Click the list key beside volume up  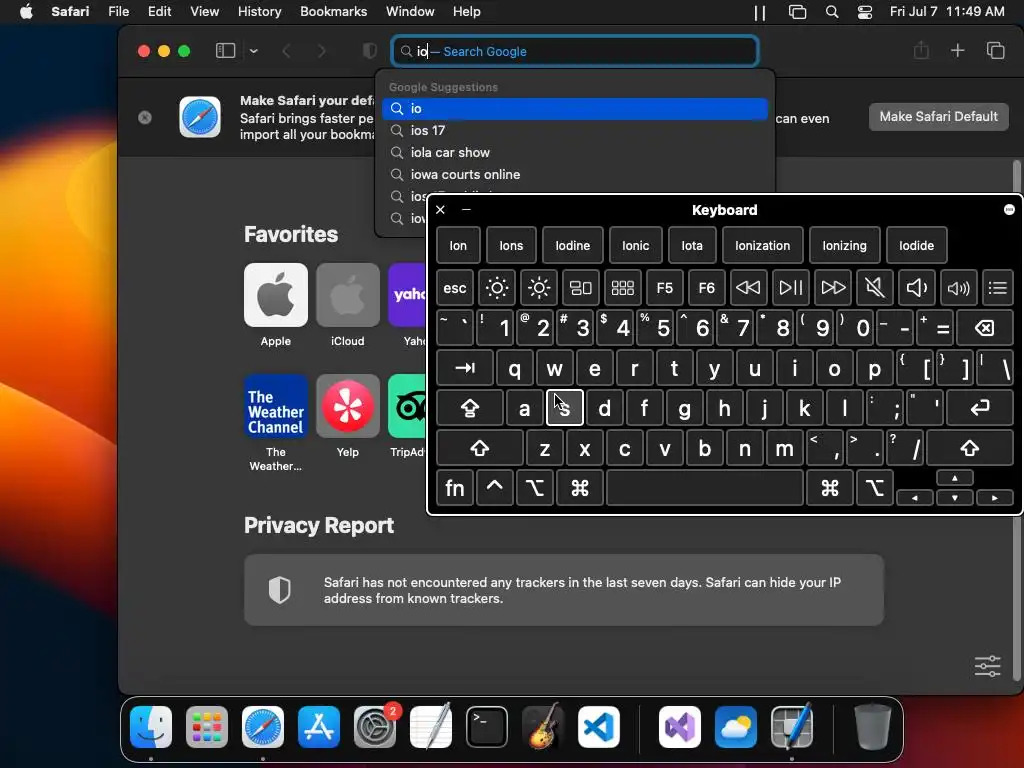point(997,288)
